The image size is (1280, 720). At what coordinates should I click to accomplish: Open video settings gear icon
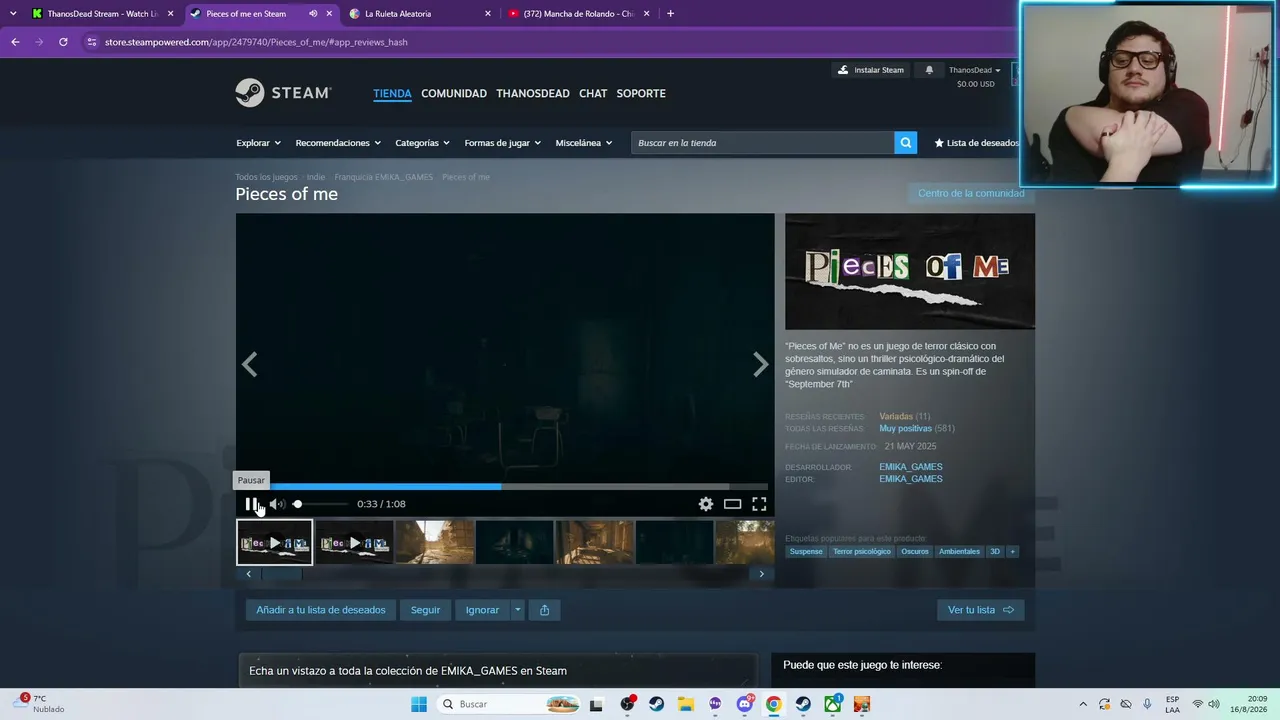click(706, 504)
